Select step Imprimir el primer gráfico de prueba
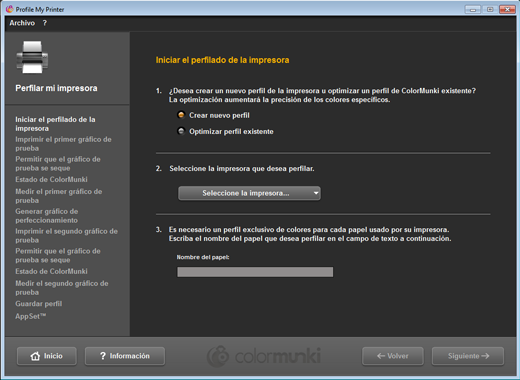 point(63,144)
